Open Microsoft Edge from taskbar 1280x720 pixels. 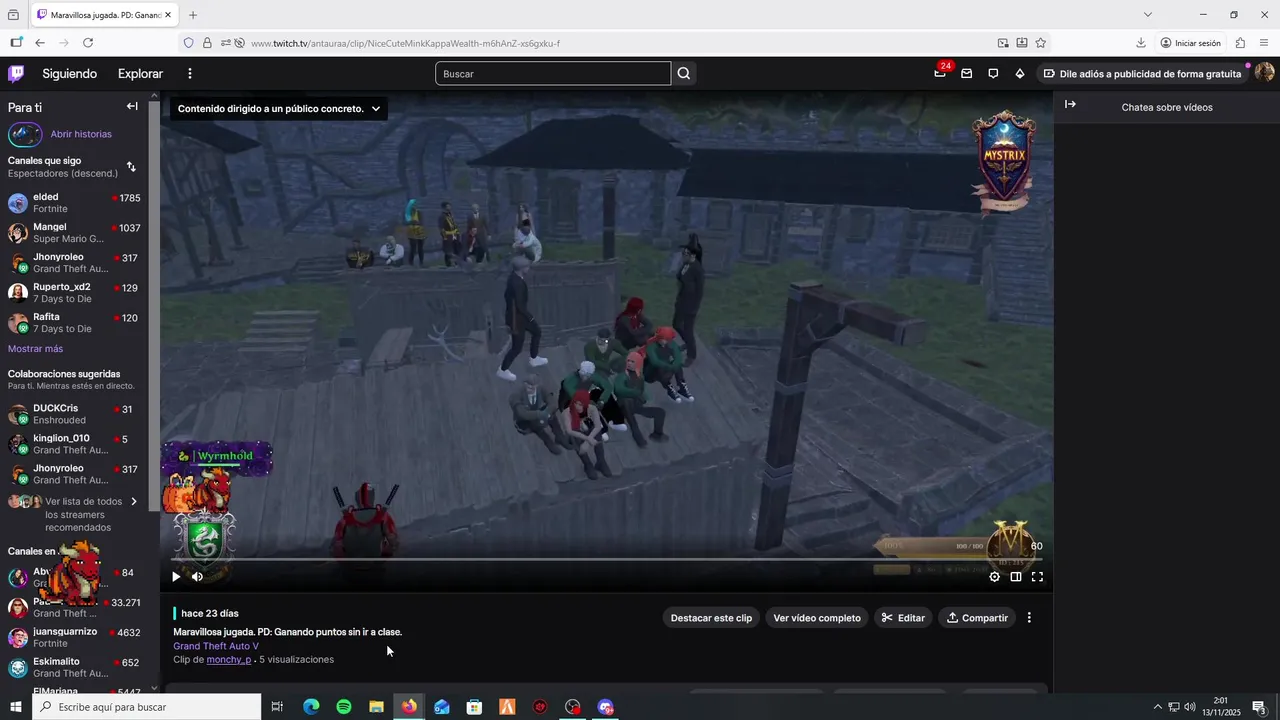click(x=311, y=707)
